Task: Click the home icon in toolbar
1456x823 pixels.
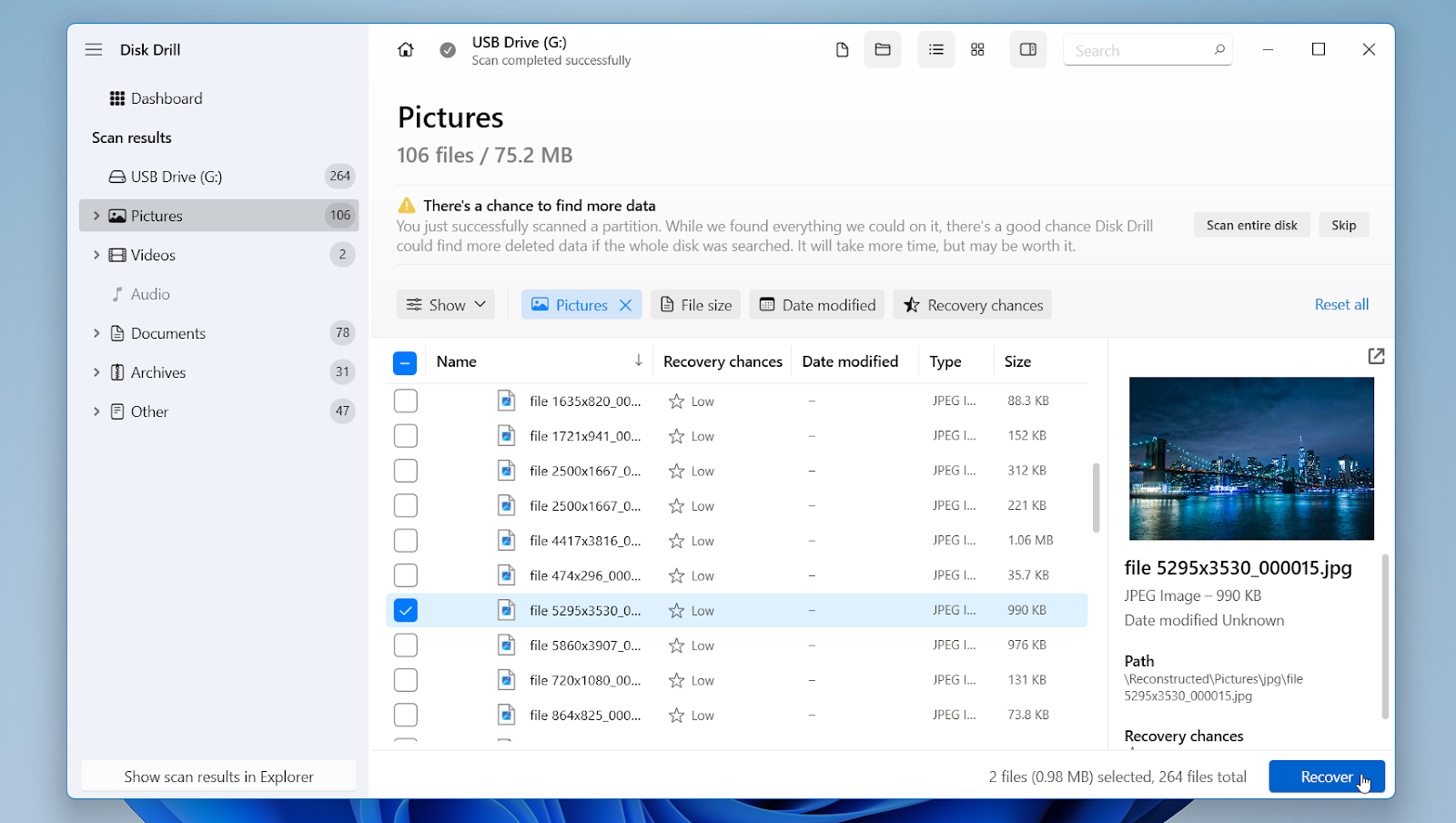Action: 406,50
